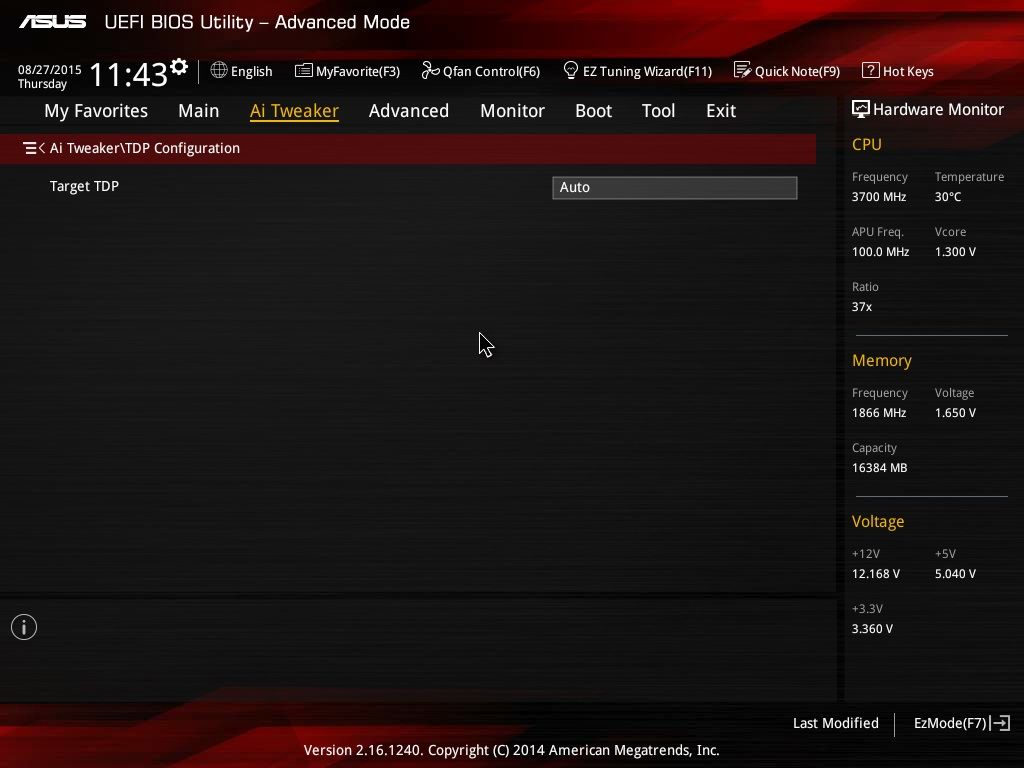Select the Ai Tweaker tab

(294, 111)
